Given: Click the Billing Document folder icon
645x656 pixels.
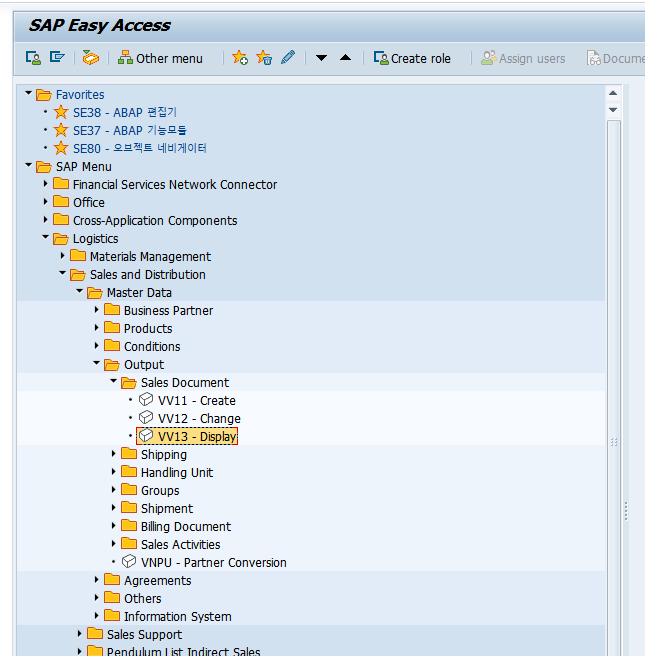Looking at the screenshot, I should tap(129, 525).
